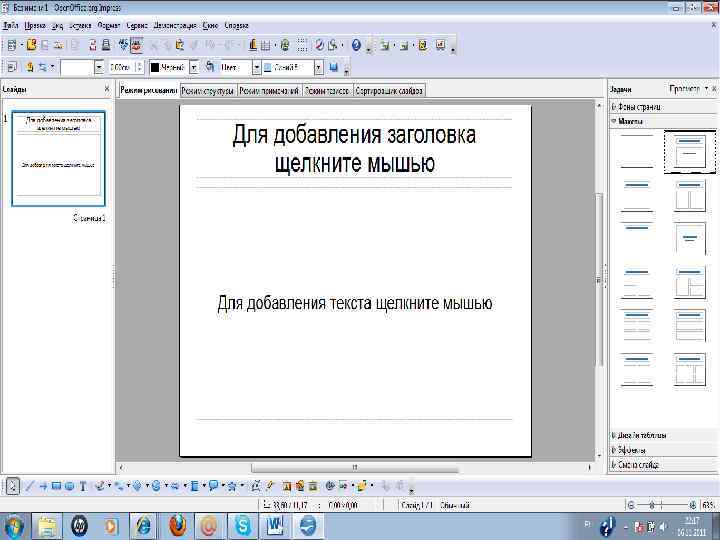Select the Stars shapes icon
720x540 pixels.
232,486
